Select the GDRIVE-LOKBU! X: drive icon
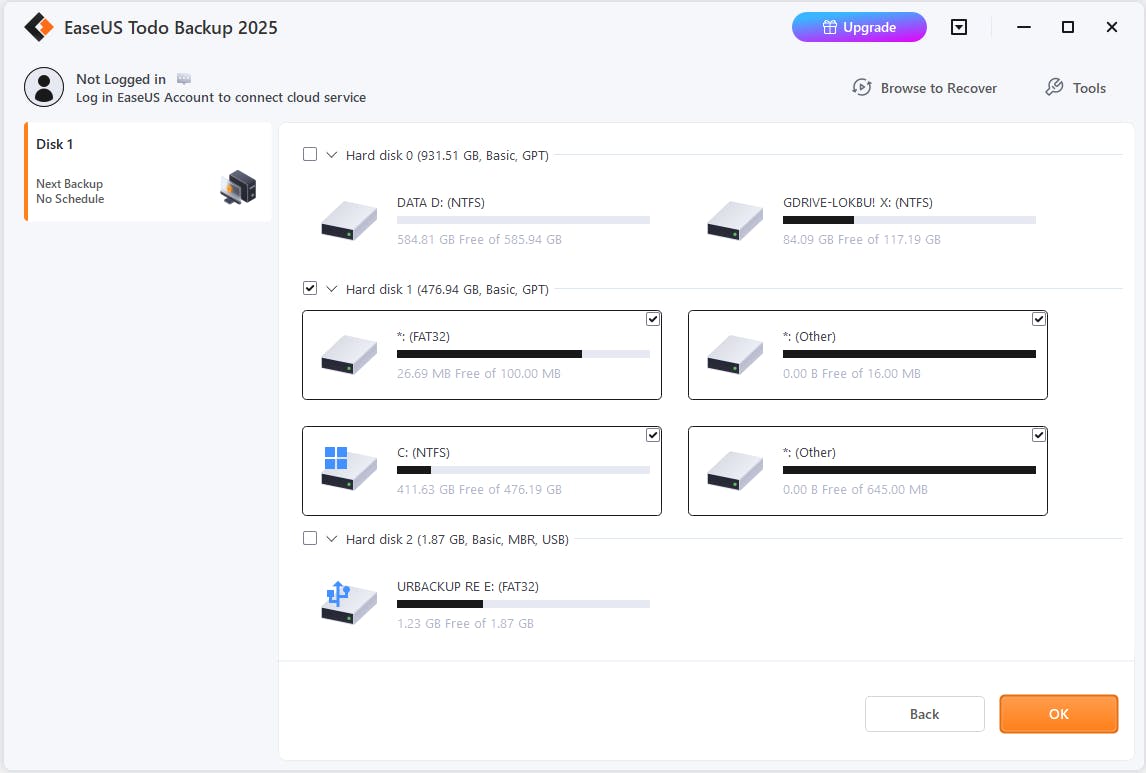This screenshot has height=773, width=1146. pyautogui.click(x=735, y=221)
